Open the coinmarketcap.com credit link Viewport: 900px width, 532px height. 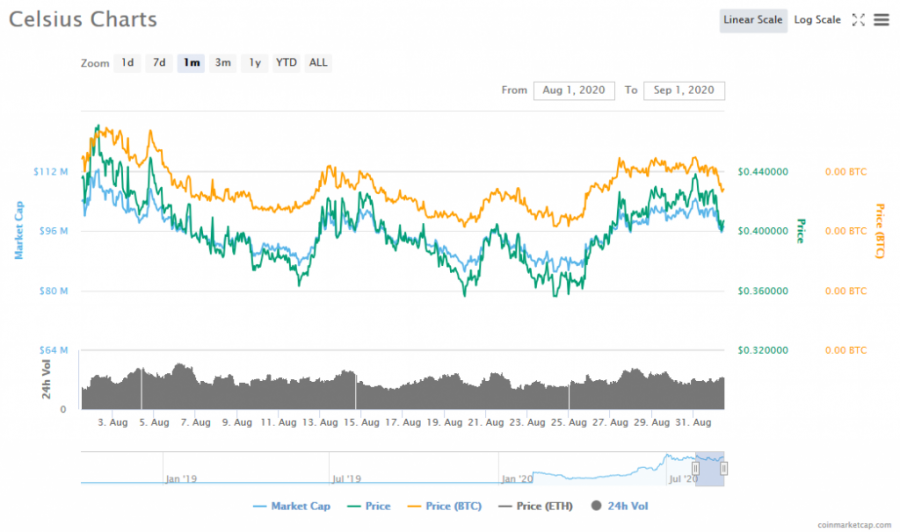pyautogui.click(x=854, y=525)
